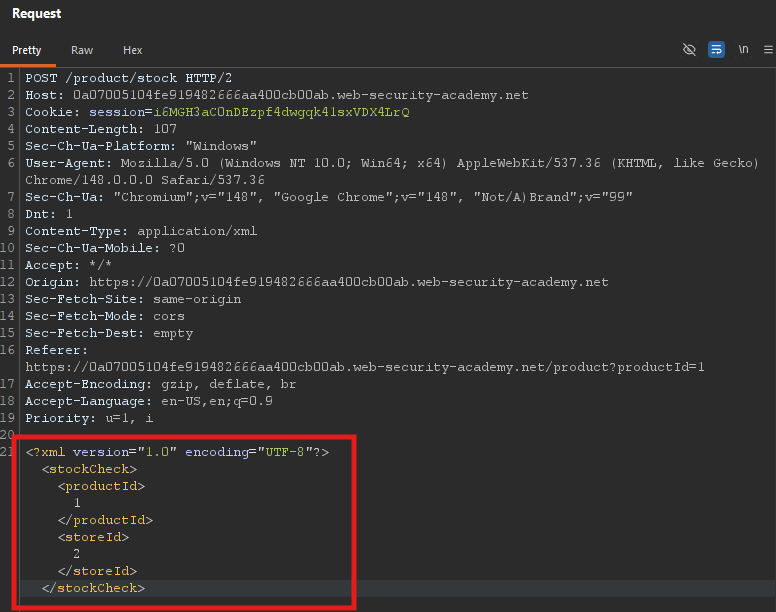Click the opening <productId> tag
The height and width of the screenshot is (612, 776).
point(101,486)
